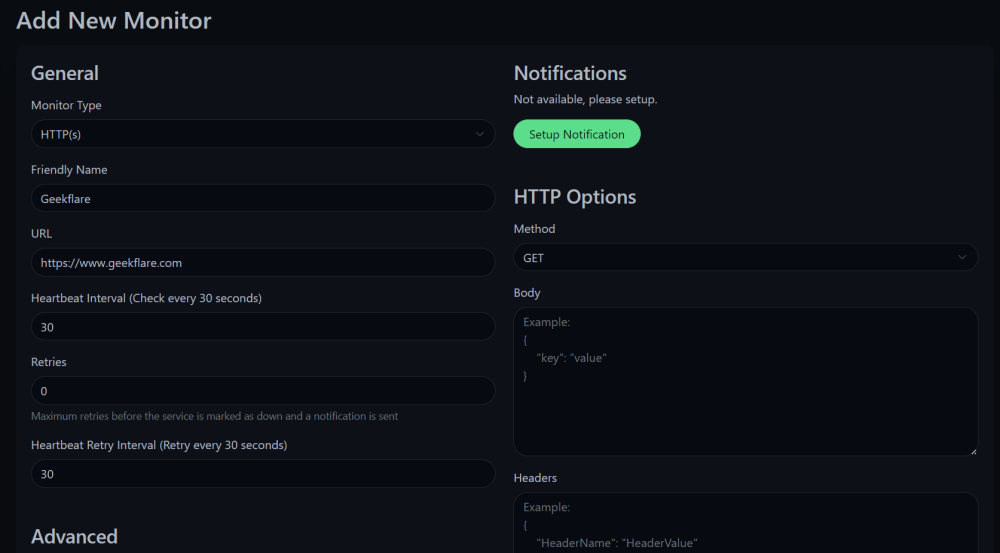Click the Advanced section heading
This screenshot has height=553, width=1000.
[74, 537]
